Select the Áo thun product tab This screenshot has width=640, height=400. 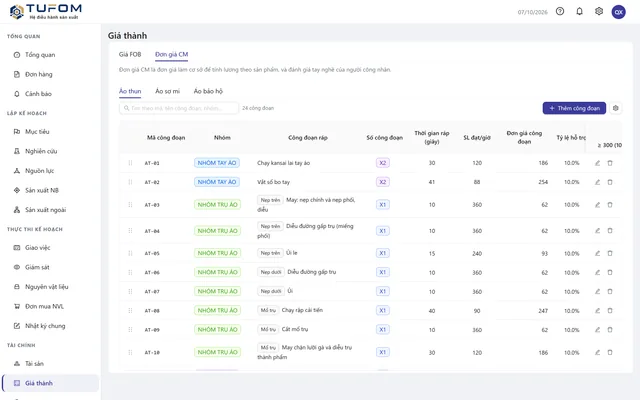130,91
